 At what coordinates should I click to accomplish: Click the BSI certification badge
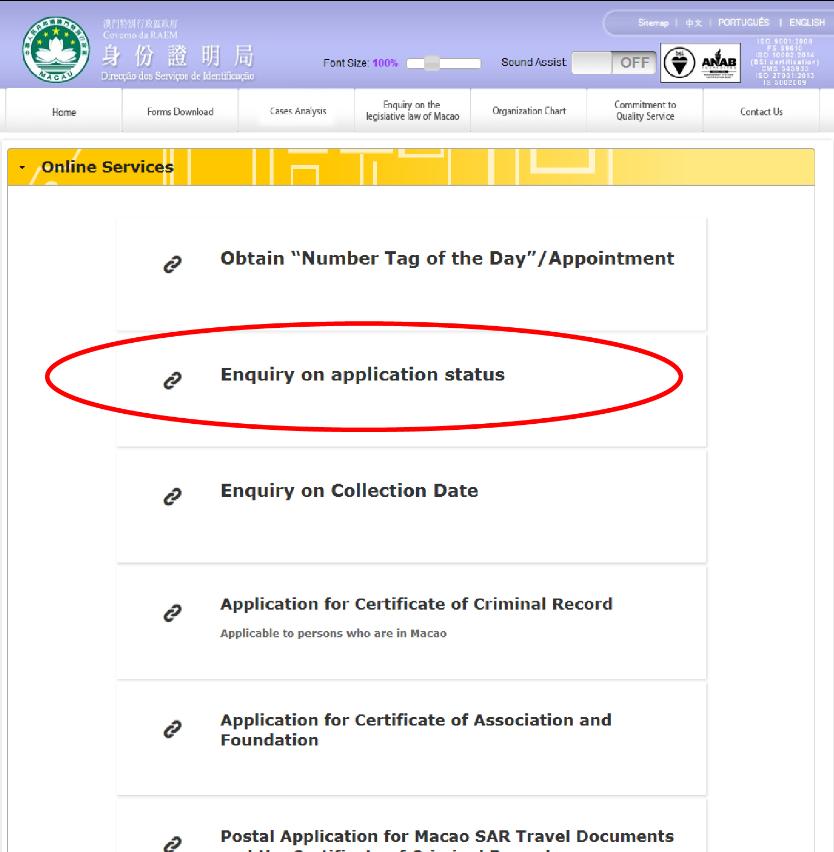[x=679, y=62]
